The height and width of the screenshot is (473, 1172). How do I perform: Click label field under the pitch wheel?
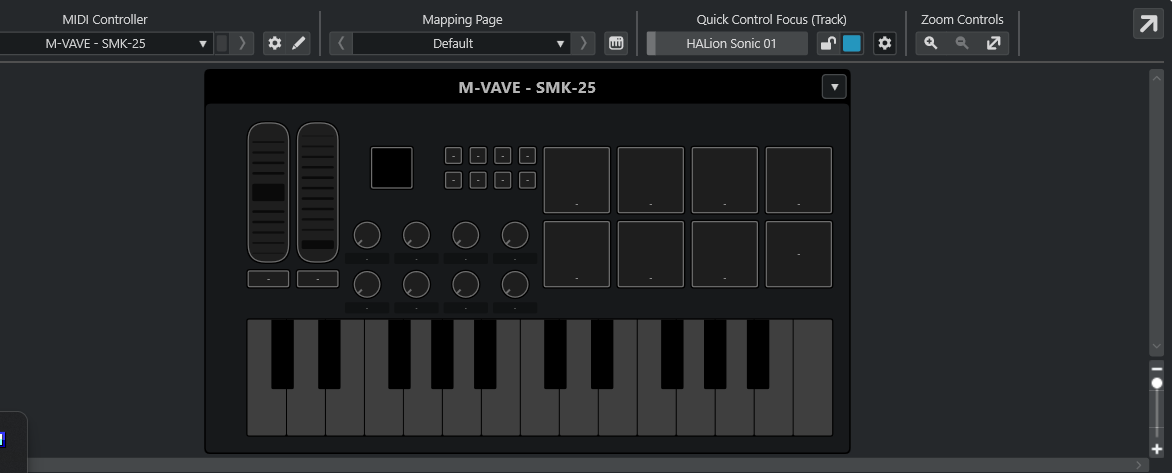tap(268, 279)
